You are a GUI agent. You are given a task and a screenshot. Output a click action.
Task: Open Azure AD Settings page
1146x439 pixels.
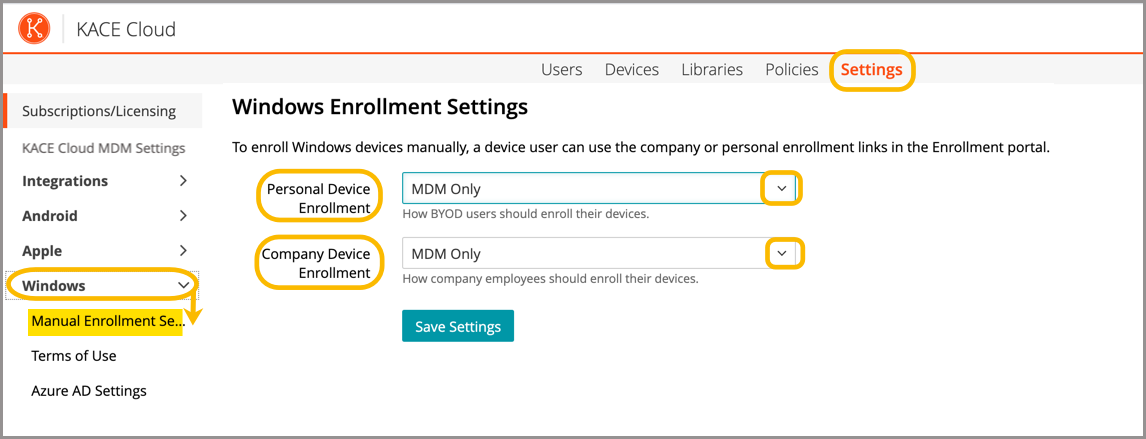(x=89, y=391)
